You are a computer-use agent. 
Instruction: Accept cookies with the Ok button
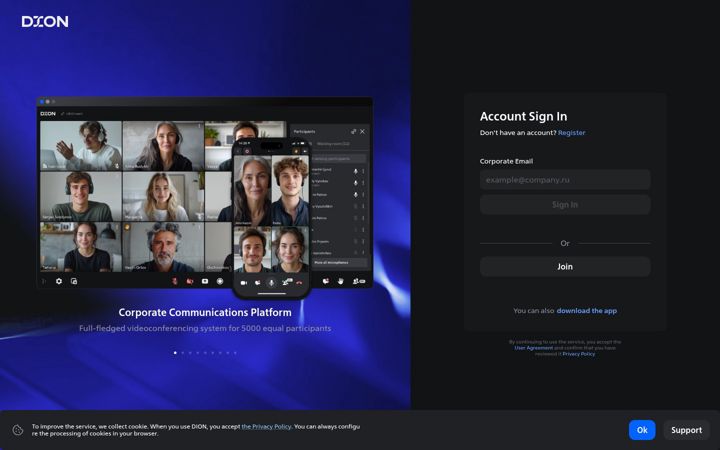(642, 430)
